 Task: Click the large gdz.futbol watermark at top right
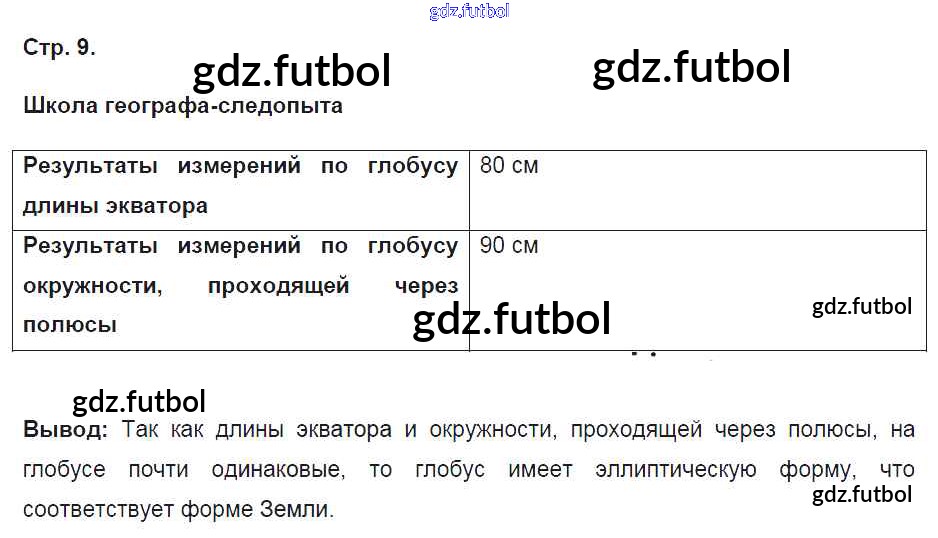click(691, 67)
